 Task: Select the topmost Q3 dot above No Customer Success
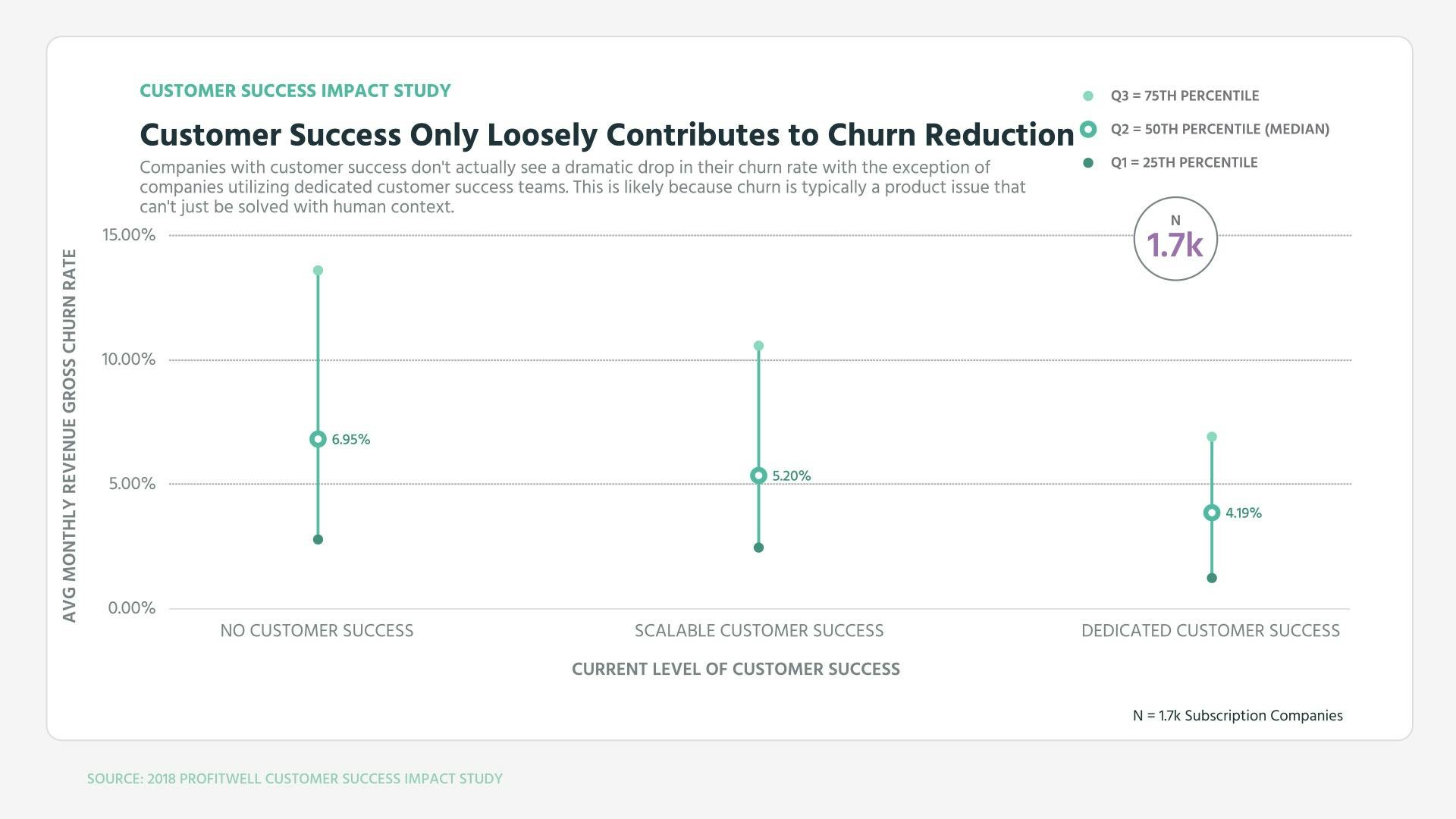point(317,268)
